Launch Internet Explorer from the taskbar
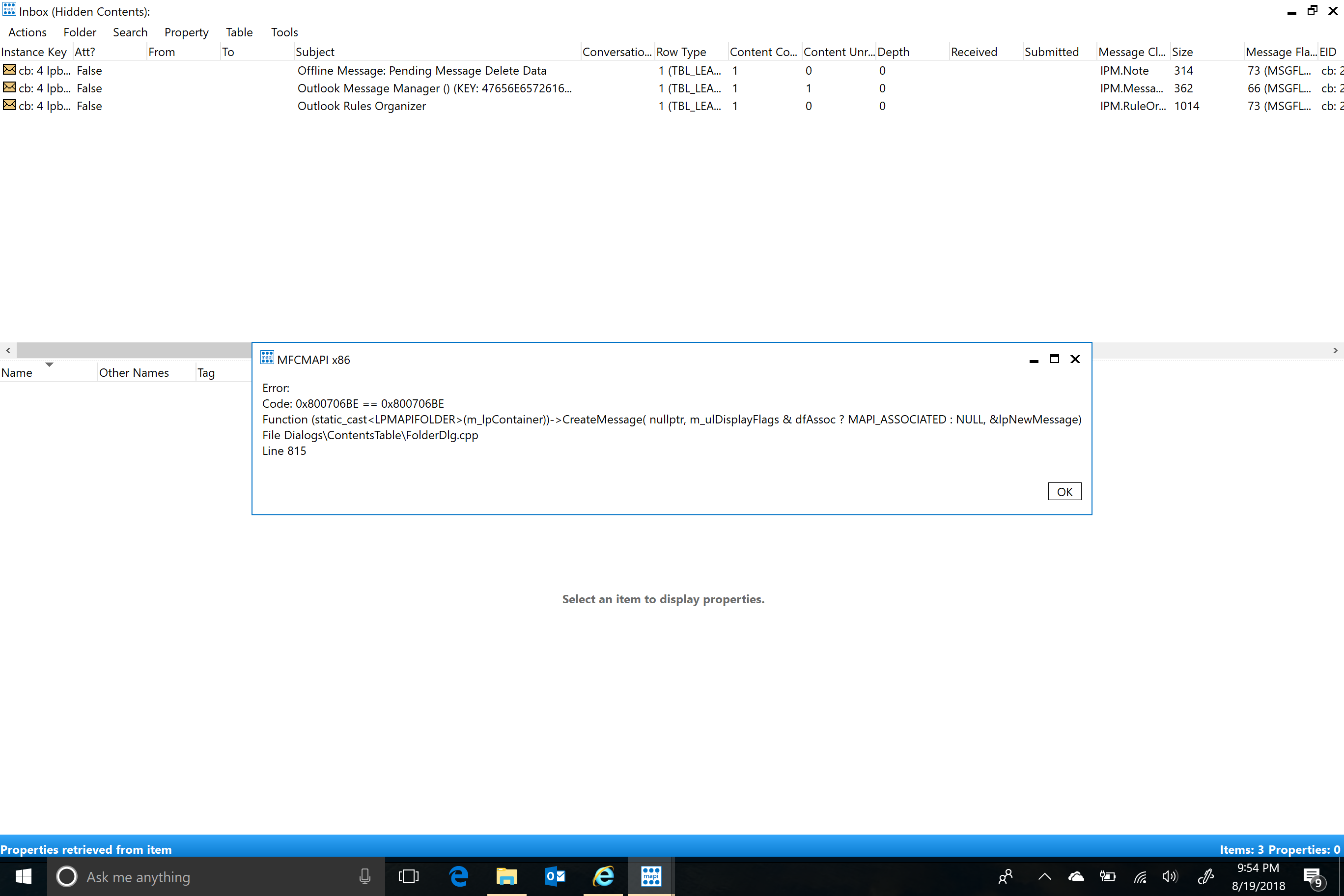 coord(602,876)
